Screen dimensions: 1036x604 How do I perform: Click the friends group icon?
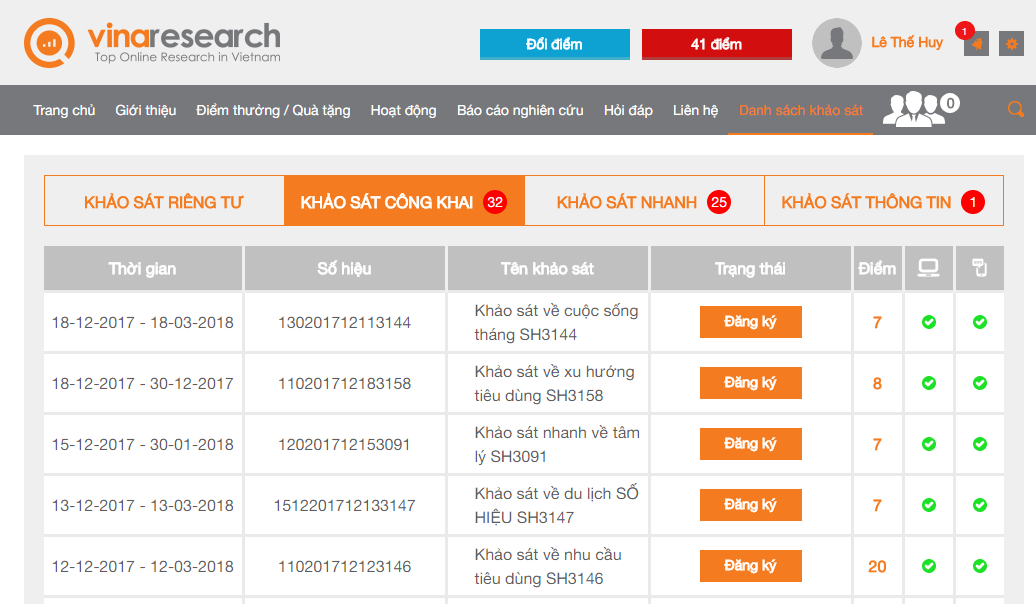point(914,109)
